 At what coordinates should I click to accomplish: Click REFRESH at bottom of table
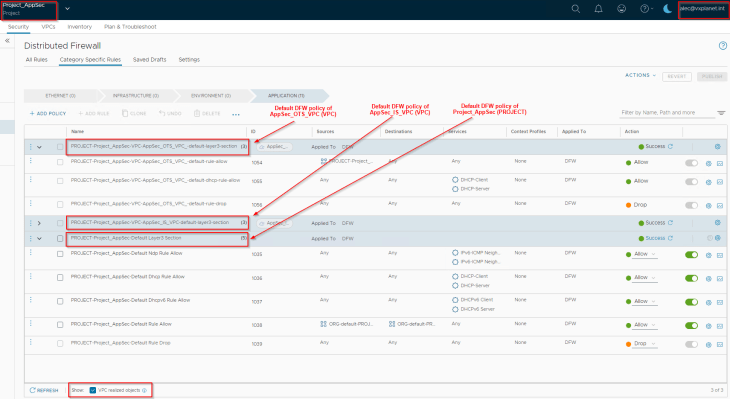click(44, 390)
